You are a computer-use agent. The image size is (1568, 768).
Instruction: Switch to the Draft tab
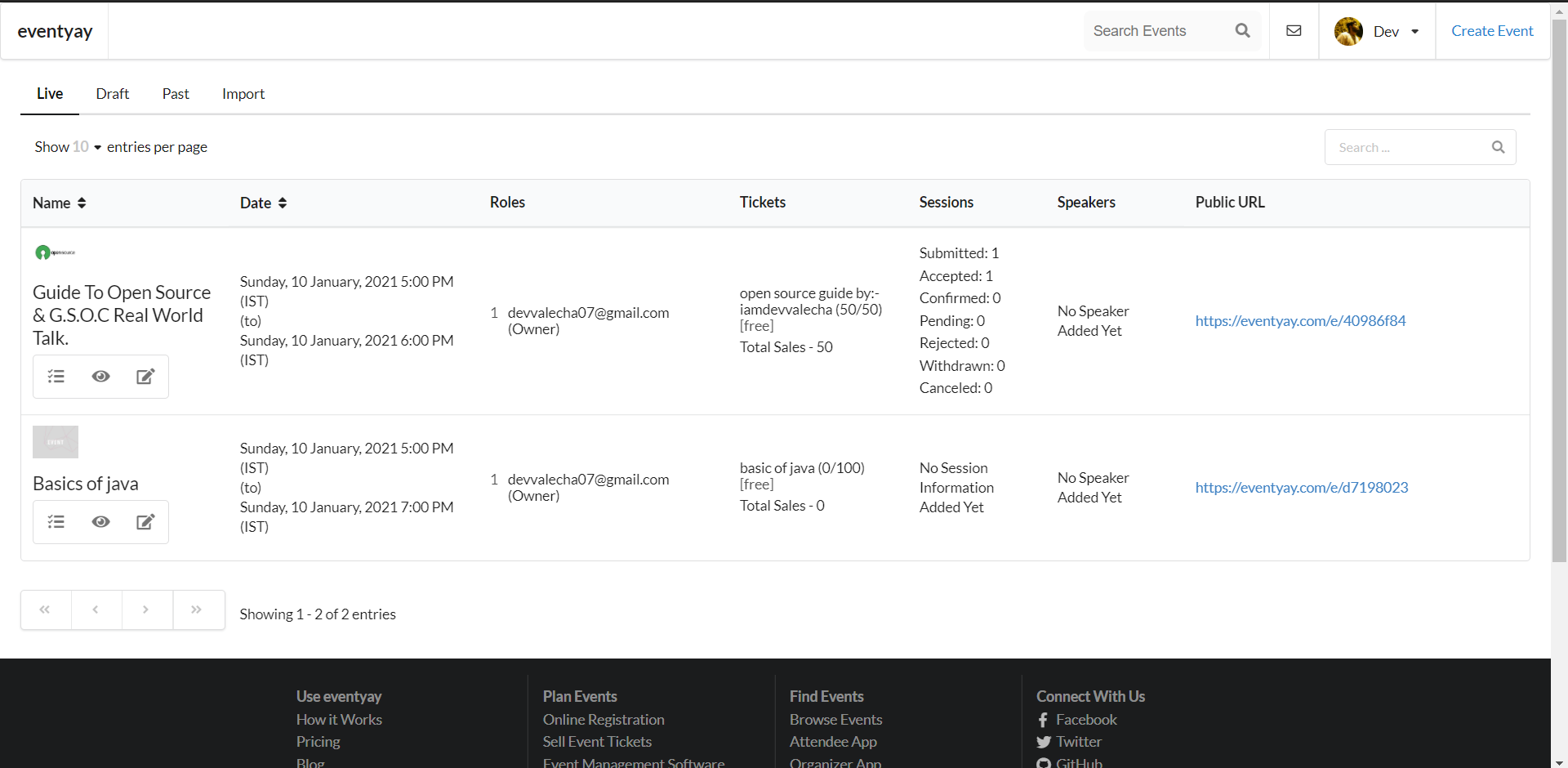(113, 94)
